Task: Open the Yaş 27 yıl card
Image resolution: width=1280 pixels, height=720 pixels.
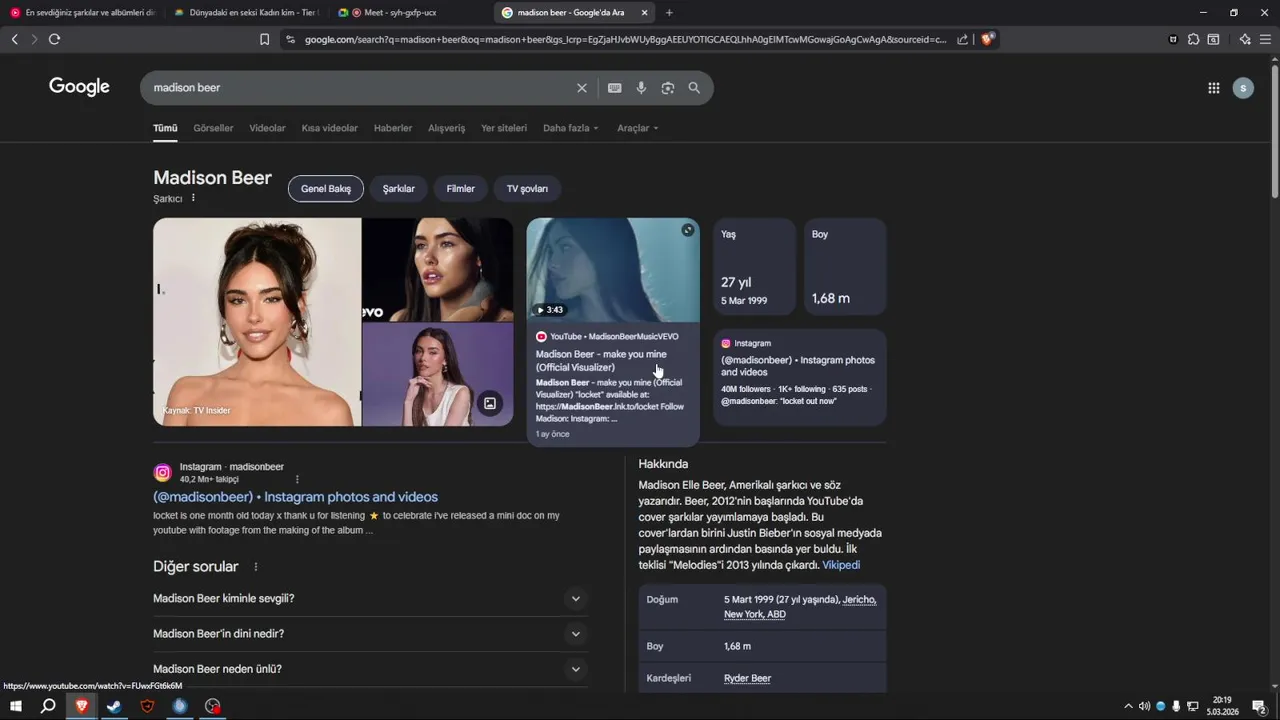Action: pos(755,267)
